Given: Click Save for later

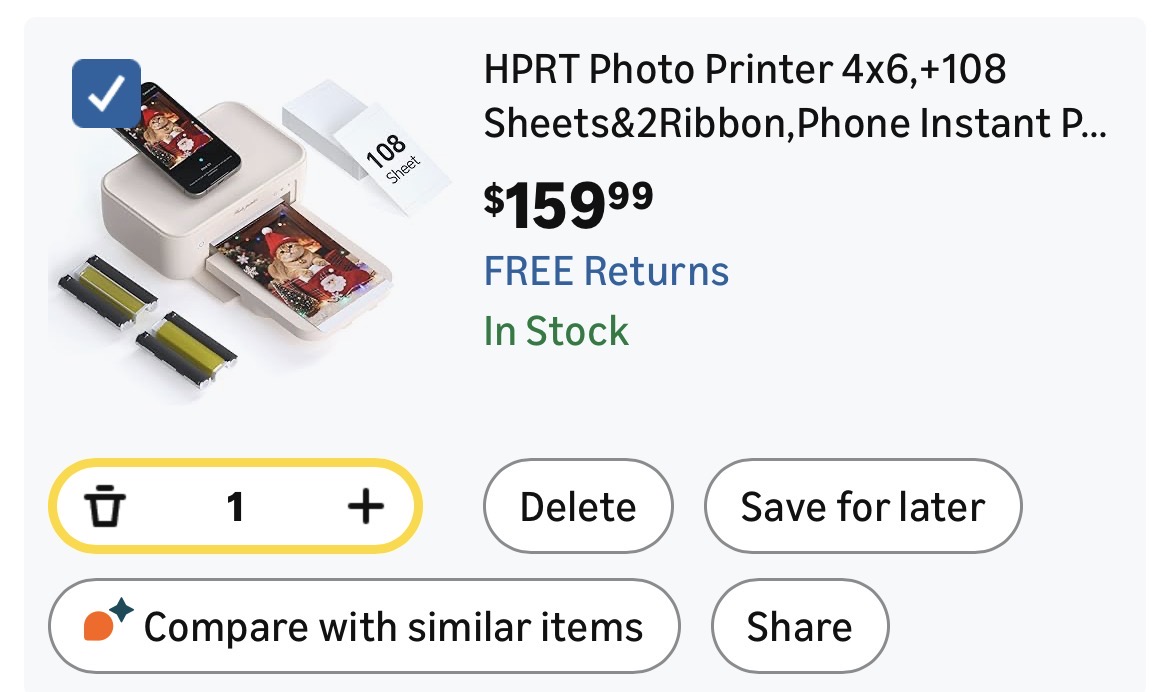Looking at the screenshot, I should pos(863,507).
